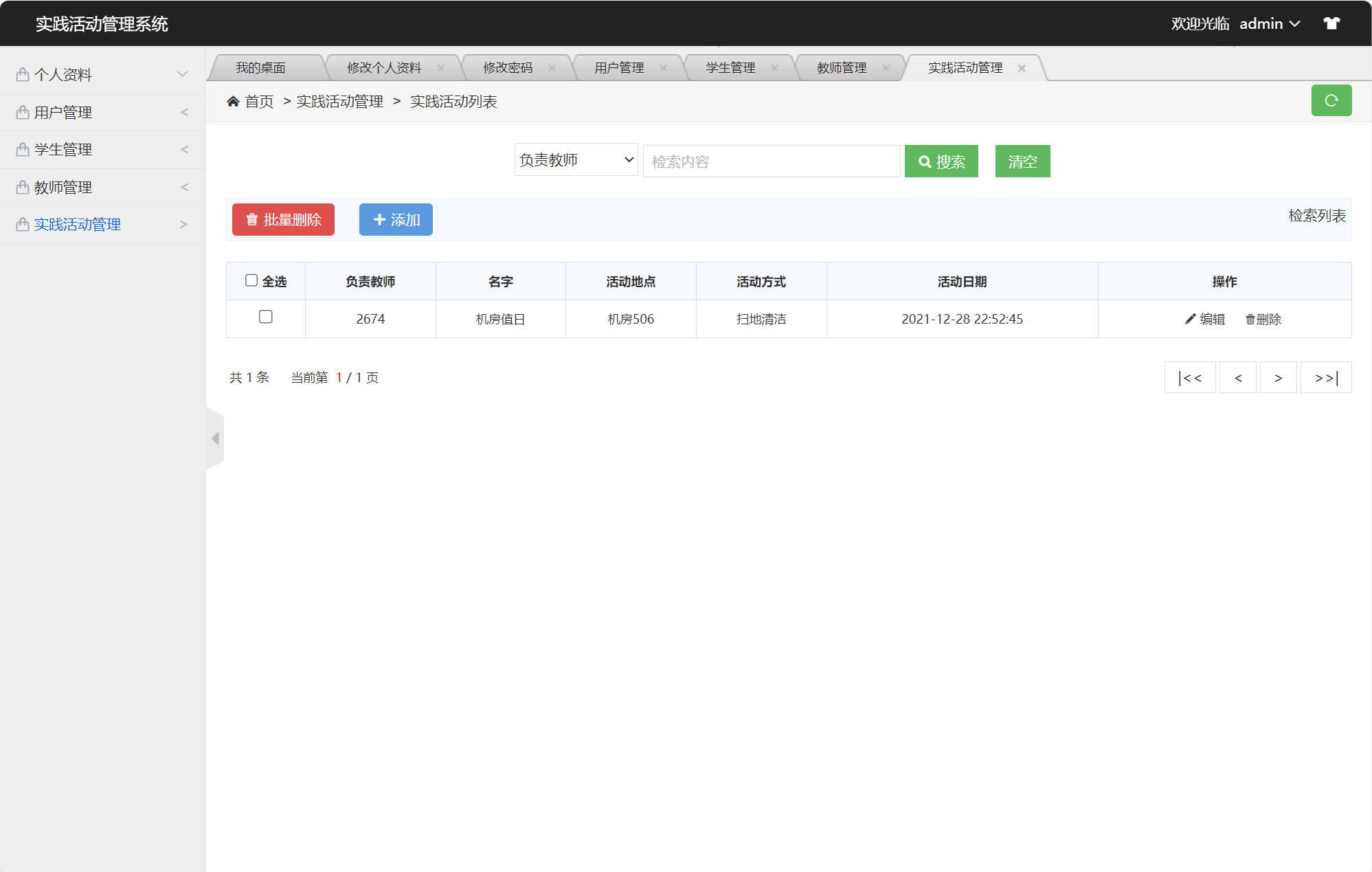
Task: Click the gift icon in the top bar
Action: tap(1332, 23)
